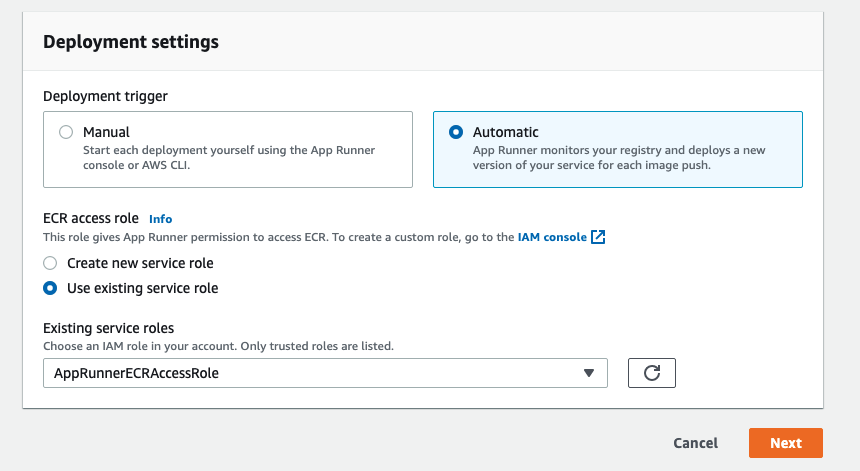The width and height of the screenshot is (860, 471).
Task: Choose the Create new service role option
Action: click(50, 263)
